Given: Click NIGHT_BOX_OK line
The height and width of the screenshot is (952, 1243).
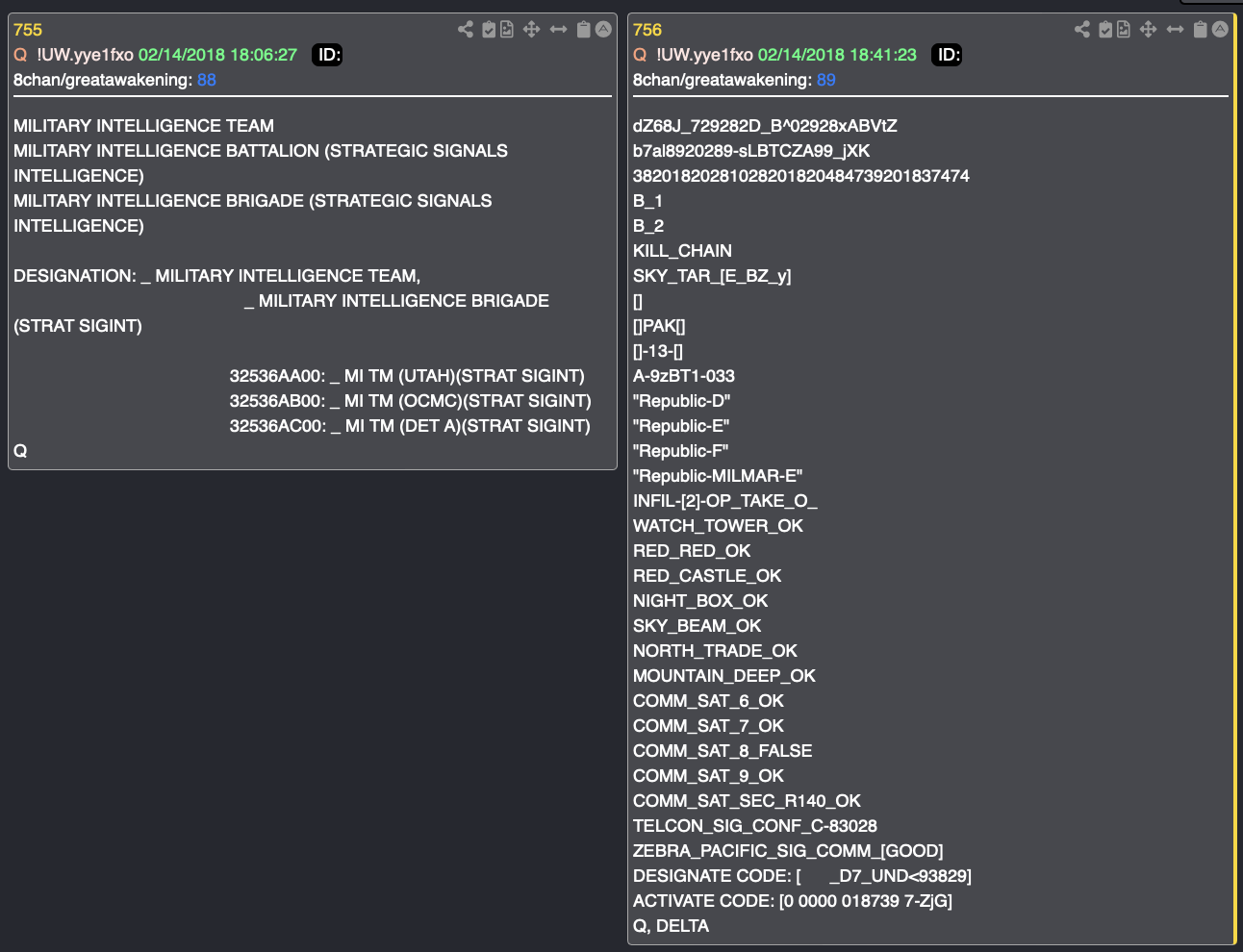Looking at the screenshot, I should (700, 601).
